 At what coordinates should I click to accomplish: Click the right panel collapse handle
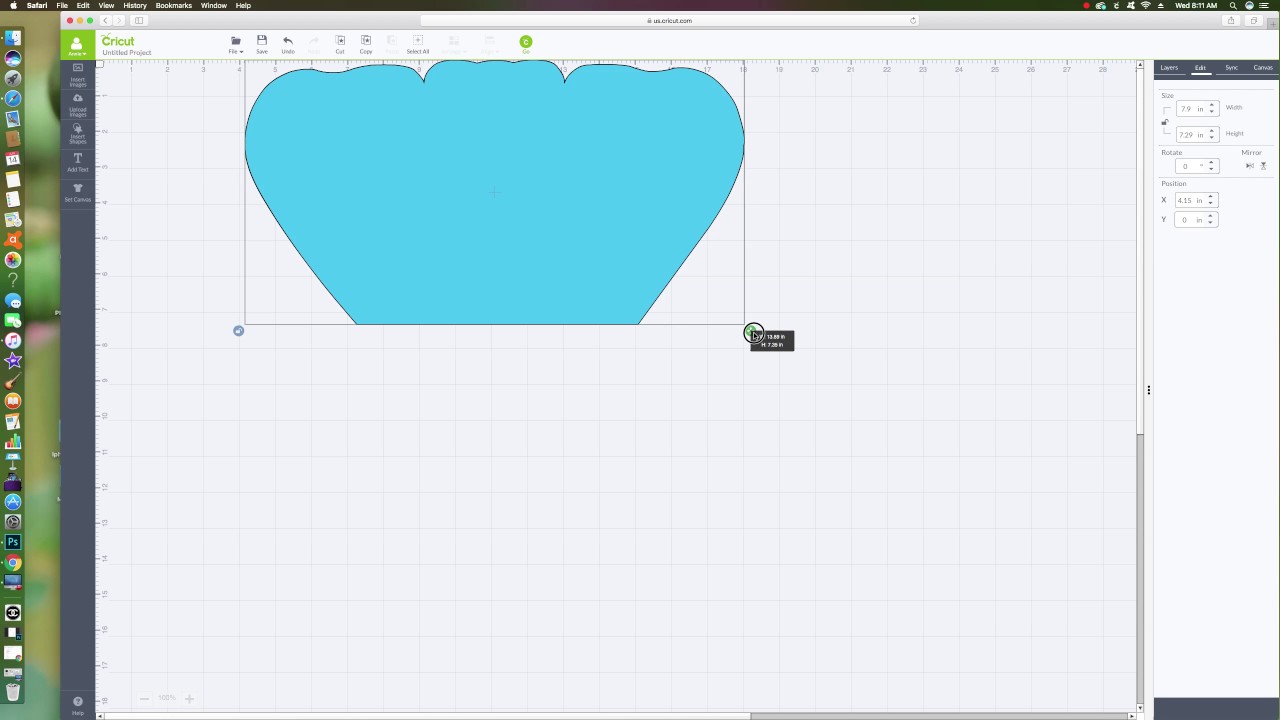[1149, 390]
